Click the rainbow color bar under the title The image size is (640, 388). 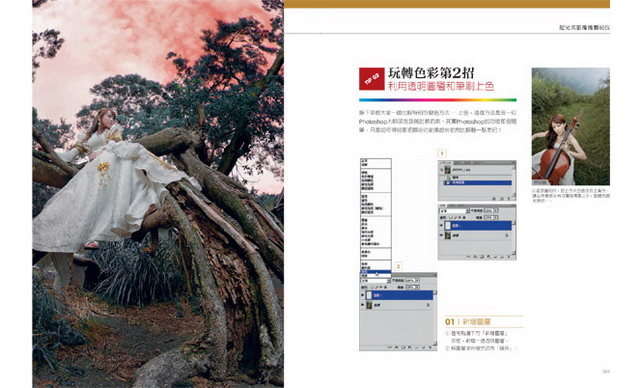point(438,100)
